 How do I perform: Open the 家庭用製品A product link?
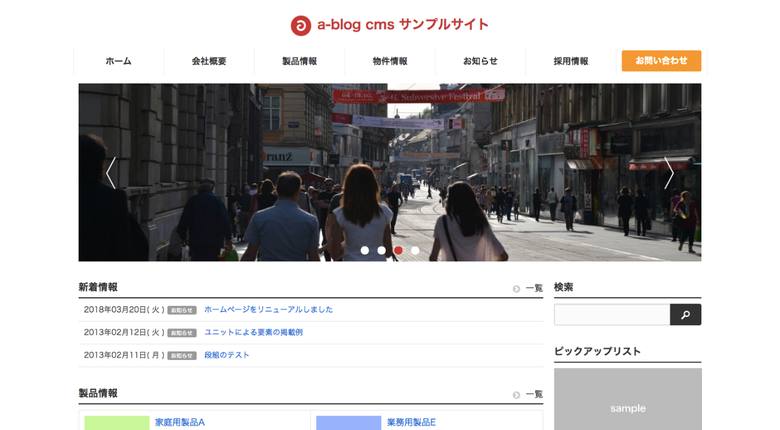coord(180,423)
